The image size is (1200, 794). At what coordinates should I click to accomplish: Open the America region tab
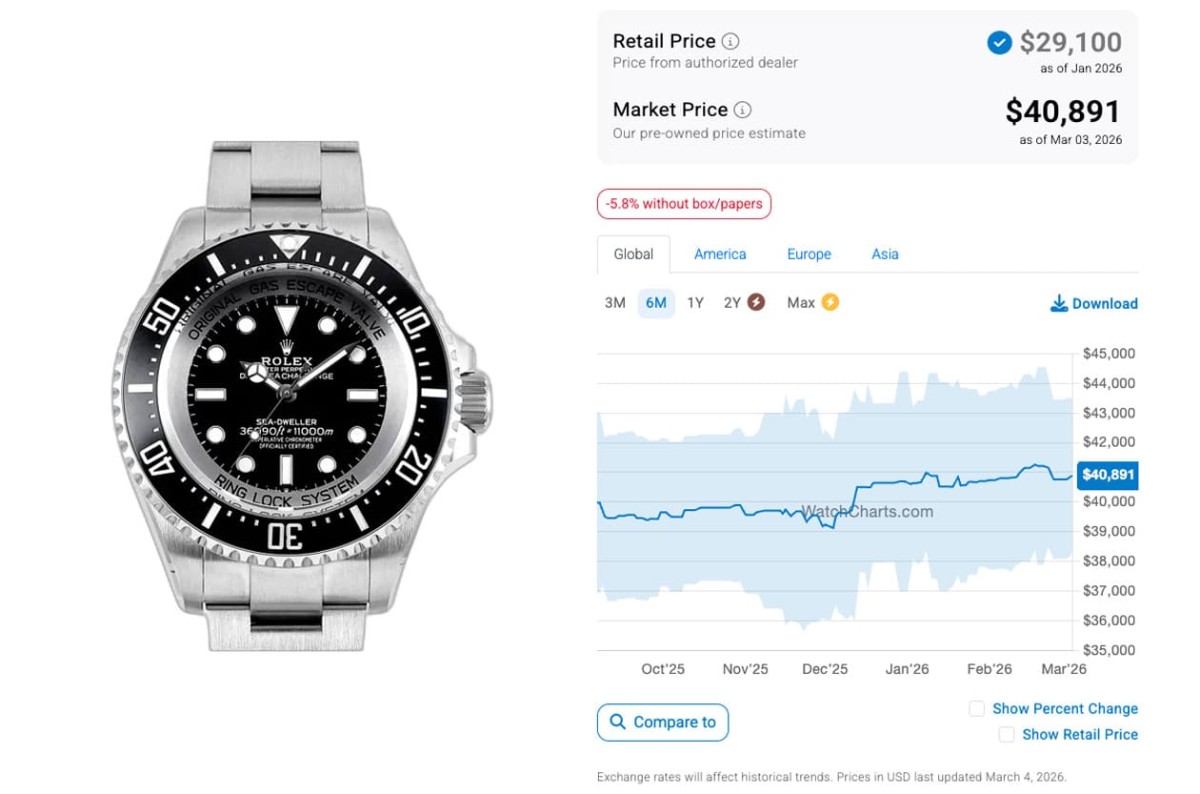tap(720, 254)
